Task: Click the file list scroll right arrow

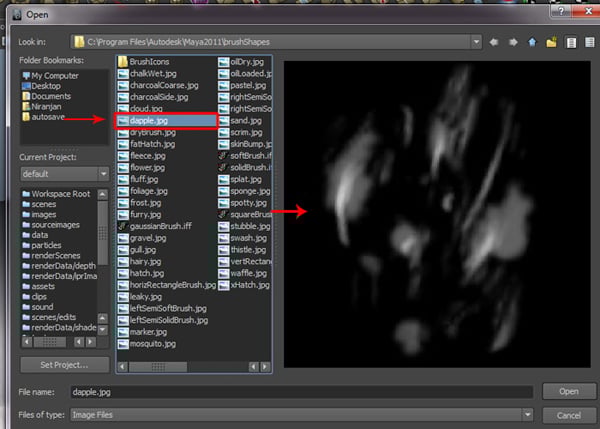Action: [265, 367]
